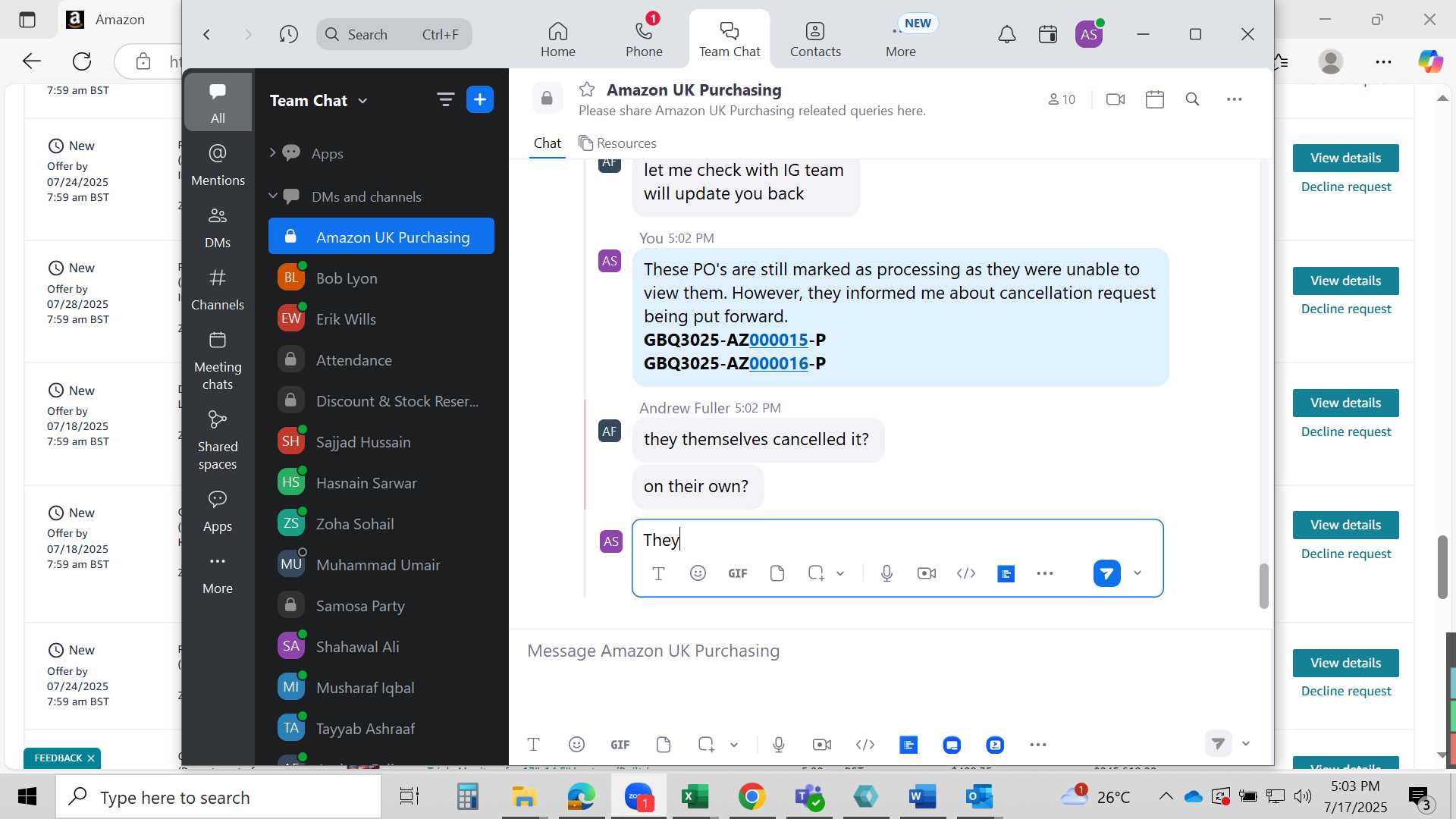Open Excel from the taskbar
Screen dimensions: 1456x819
(x=694, y=796)
